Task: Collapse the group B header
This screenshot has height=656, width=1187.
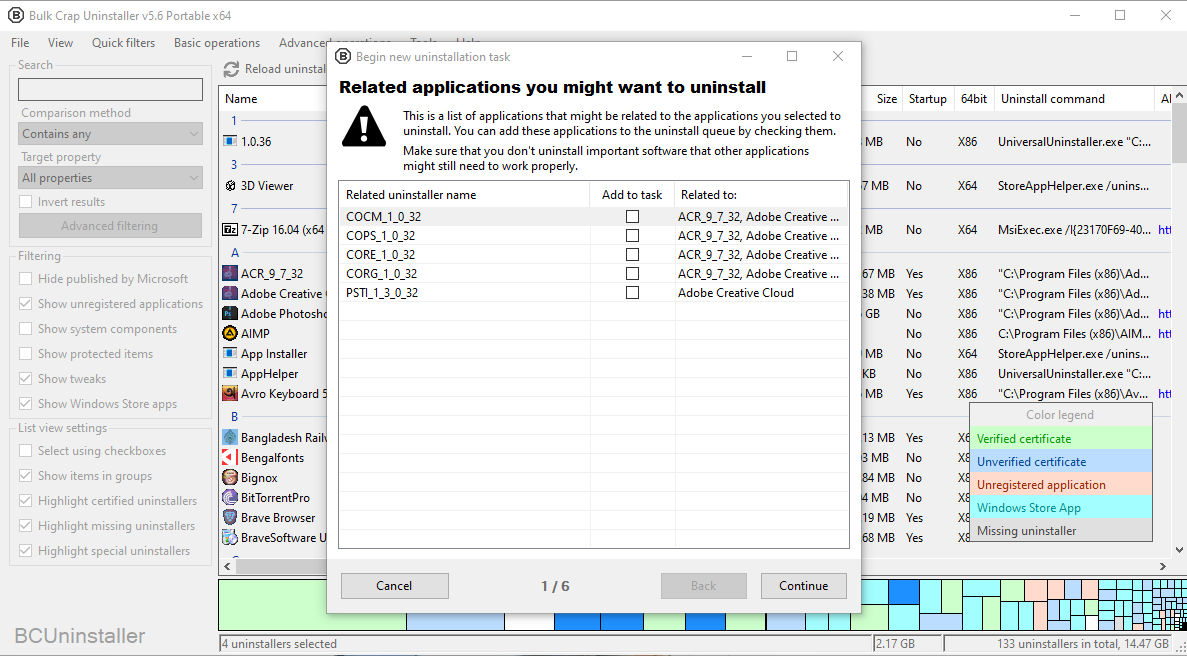Action: tap(235, 417)
